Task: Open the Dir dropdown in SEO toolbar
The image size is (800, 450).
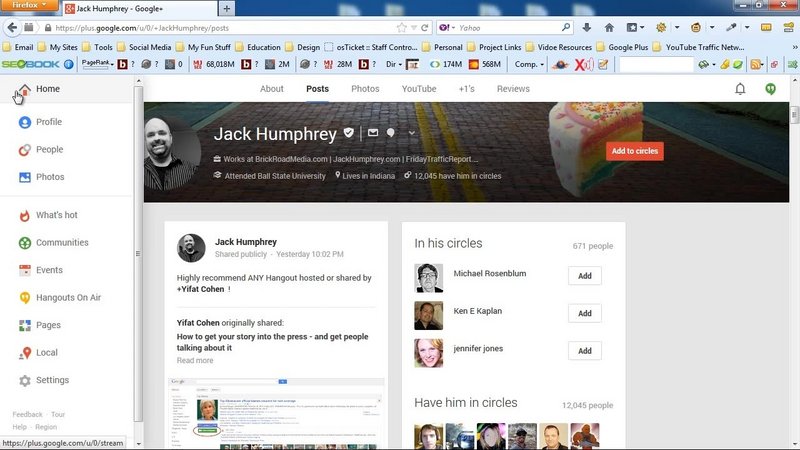Action: click(x=393, y=64)
